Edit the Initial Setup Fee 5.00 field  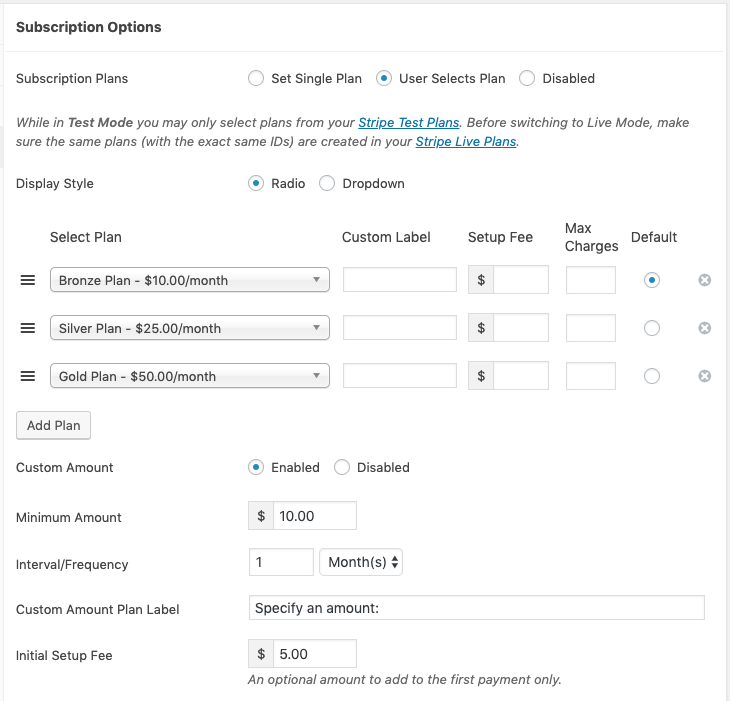[315, 654]
